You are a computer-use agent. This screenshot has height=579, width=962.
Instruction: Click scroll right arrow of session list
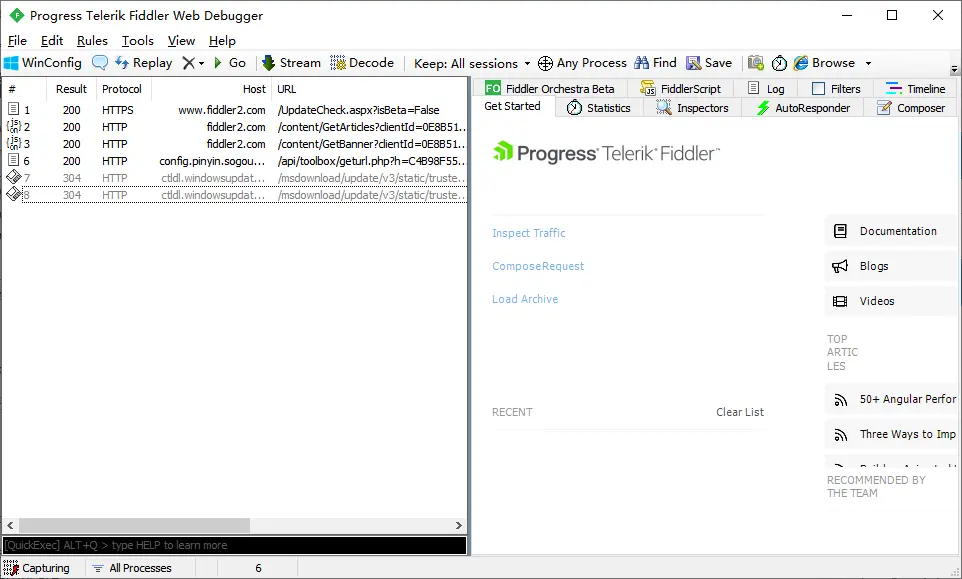point(458,525)
